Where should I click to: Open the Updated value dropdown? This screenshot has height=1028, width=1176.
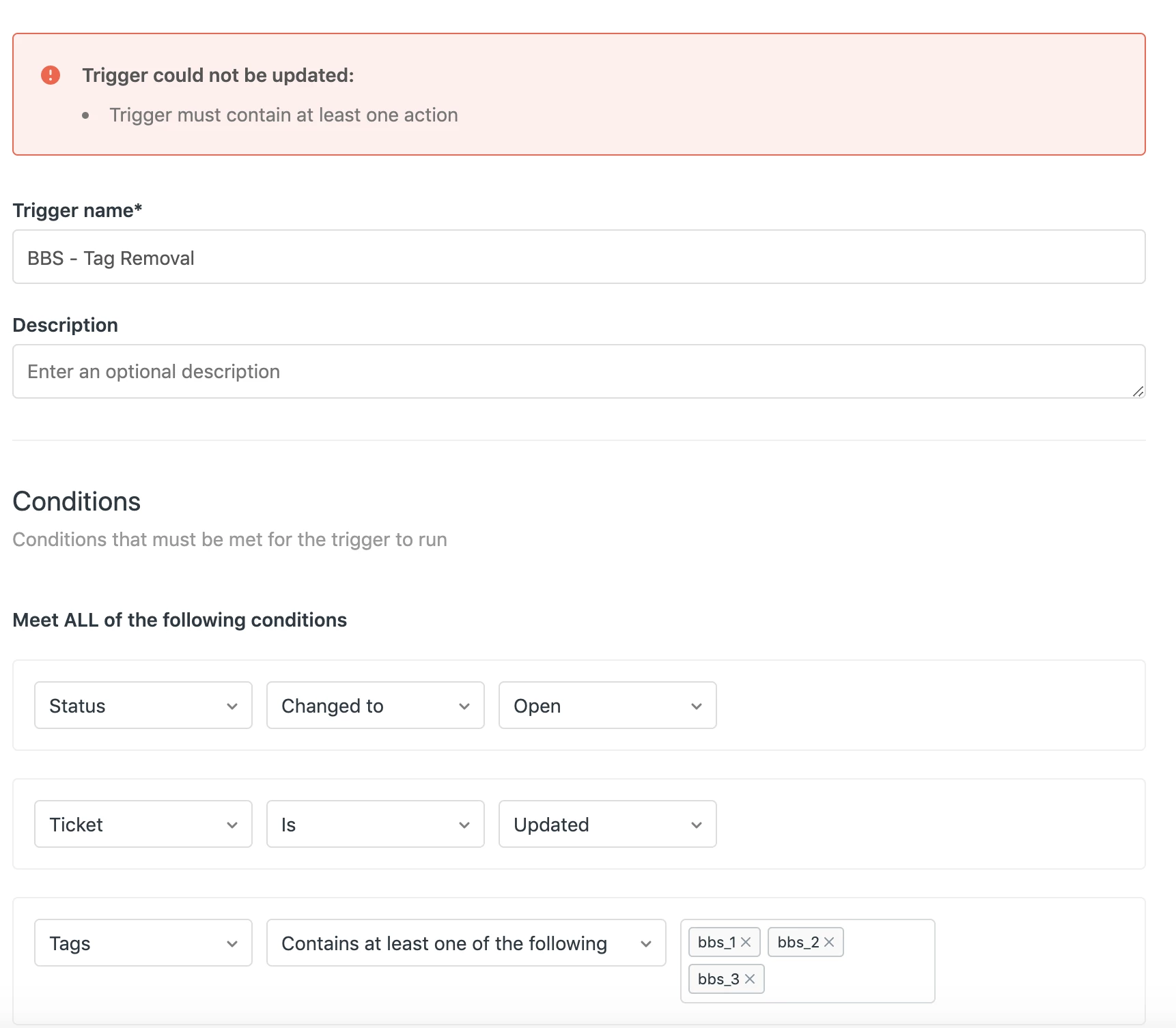[x=607, y=824]
